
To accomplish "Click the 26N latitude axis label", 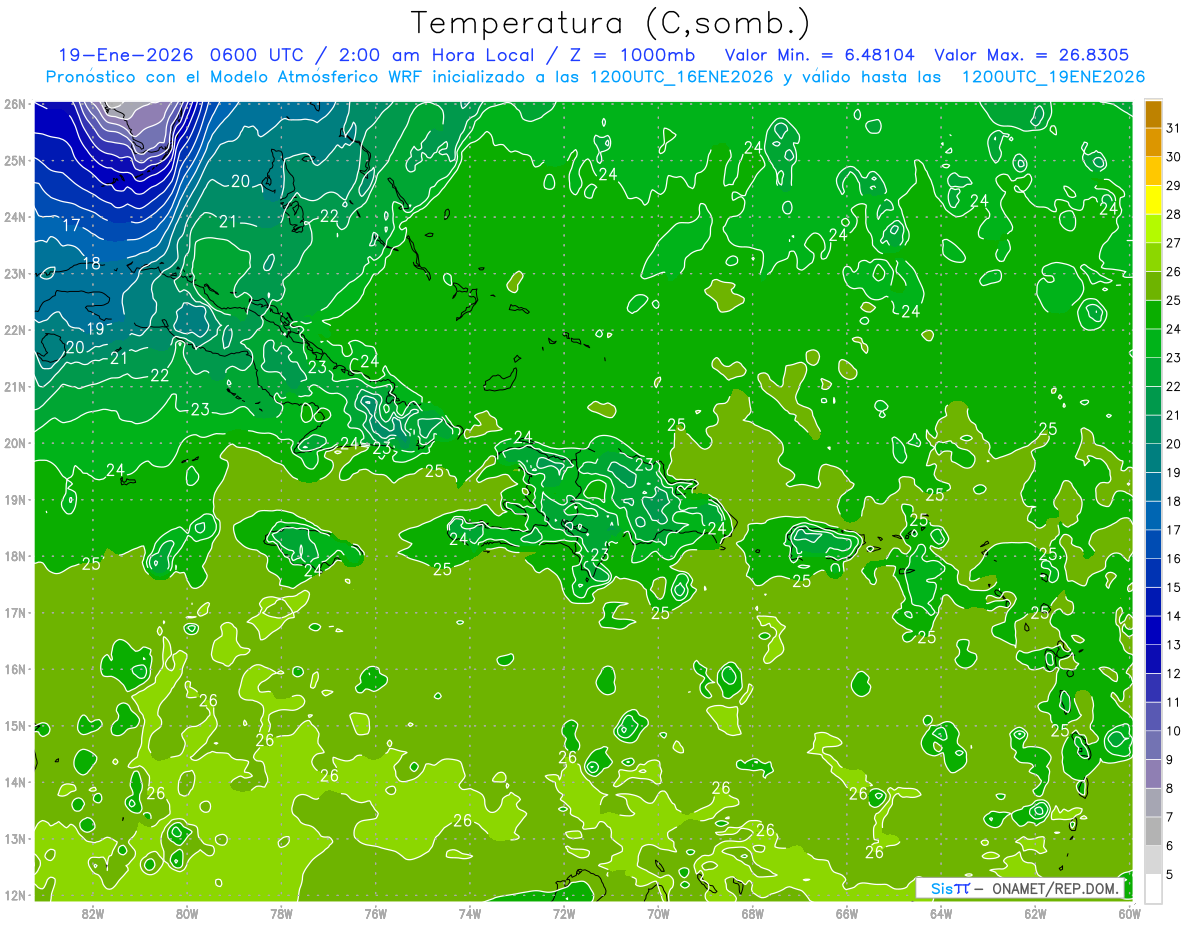I will [x=14, y=104].
